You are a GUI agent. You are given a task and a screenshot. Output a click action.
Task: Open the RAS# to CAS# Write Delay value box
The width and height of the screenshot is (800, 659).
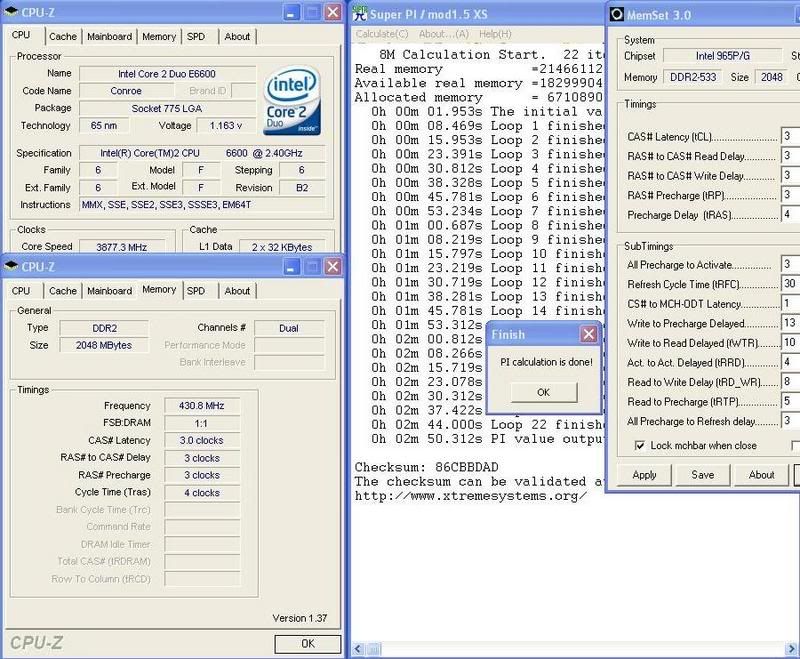(790, 175)
